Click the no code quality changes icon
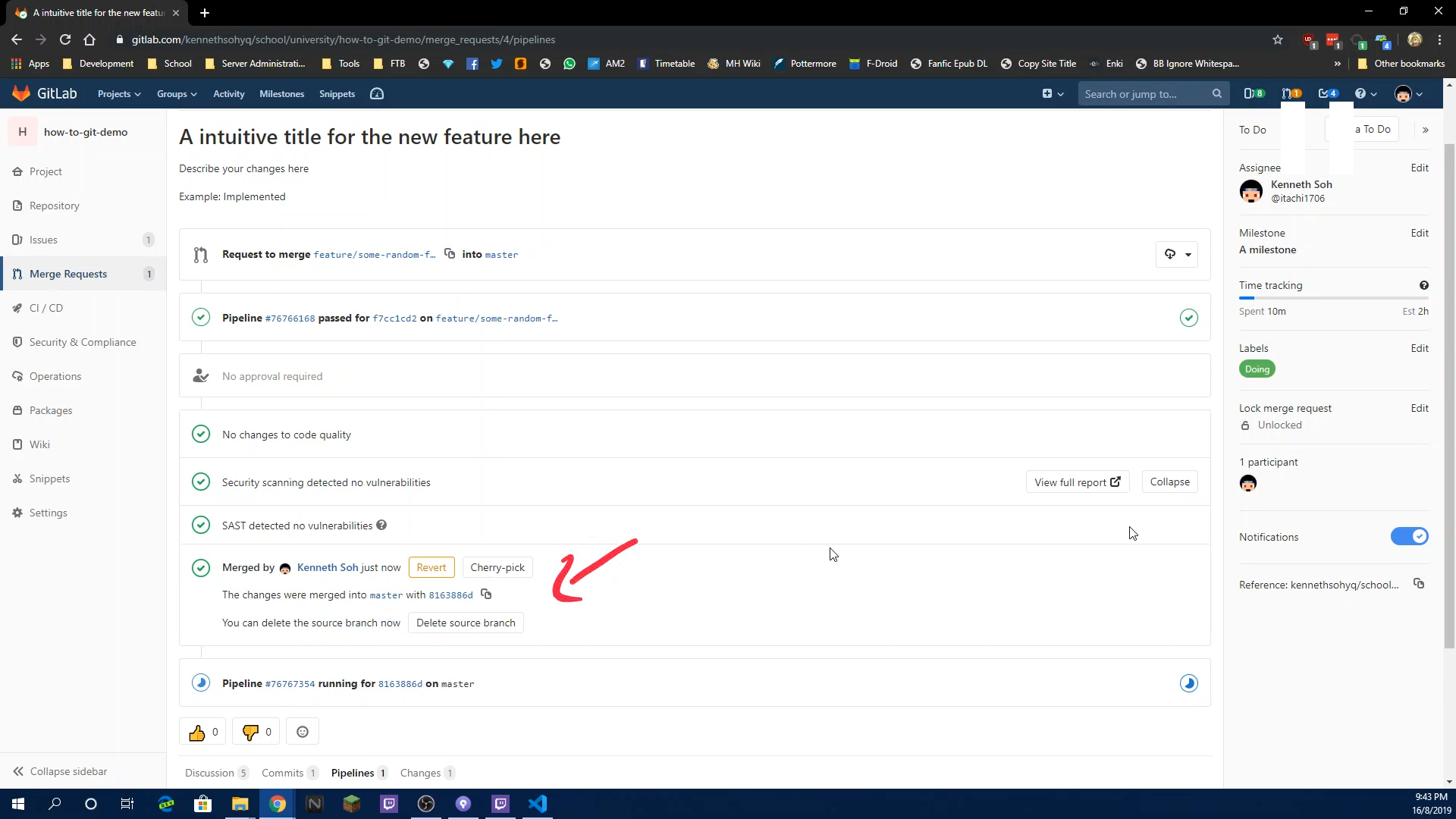The image size is (1456, 819). pos(199,434)
